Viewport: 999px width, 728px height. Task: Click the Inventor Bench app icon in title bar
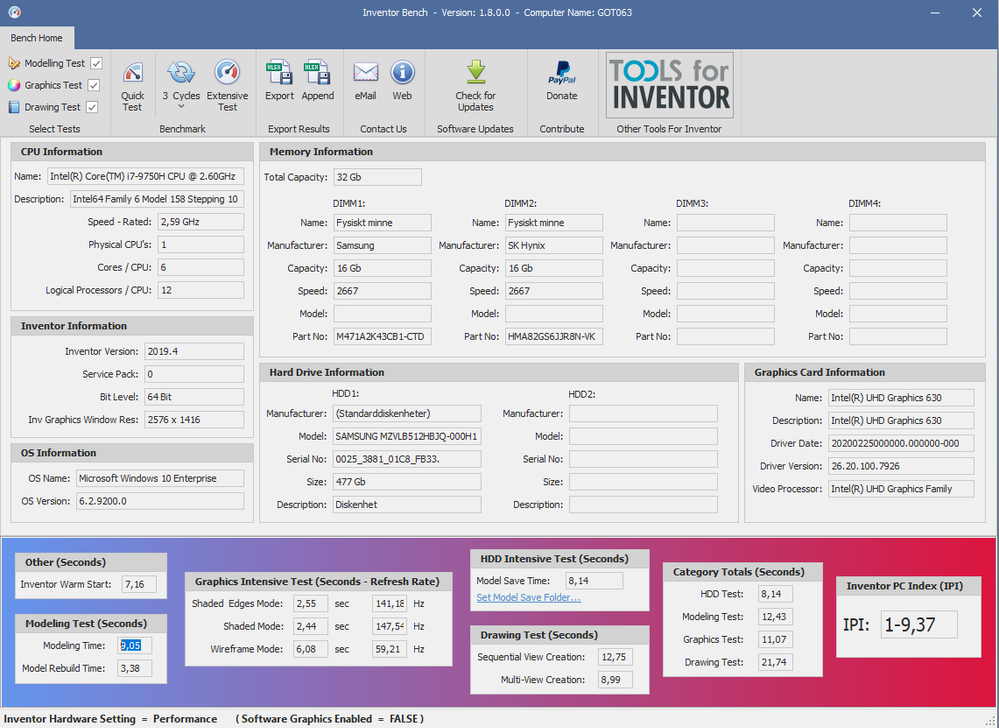tap(14, 12)
